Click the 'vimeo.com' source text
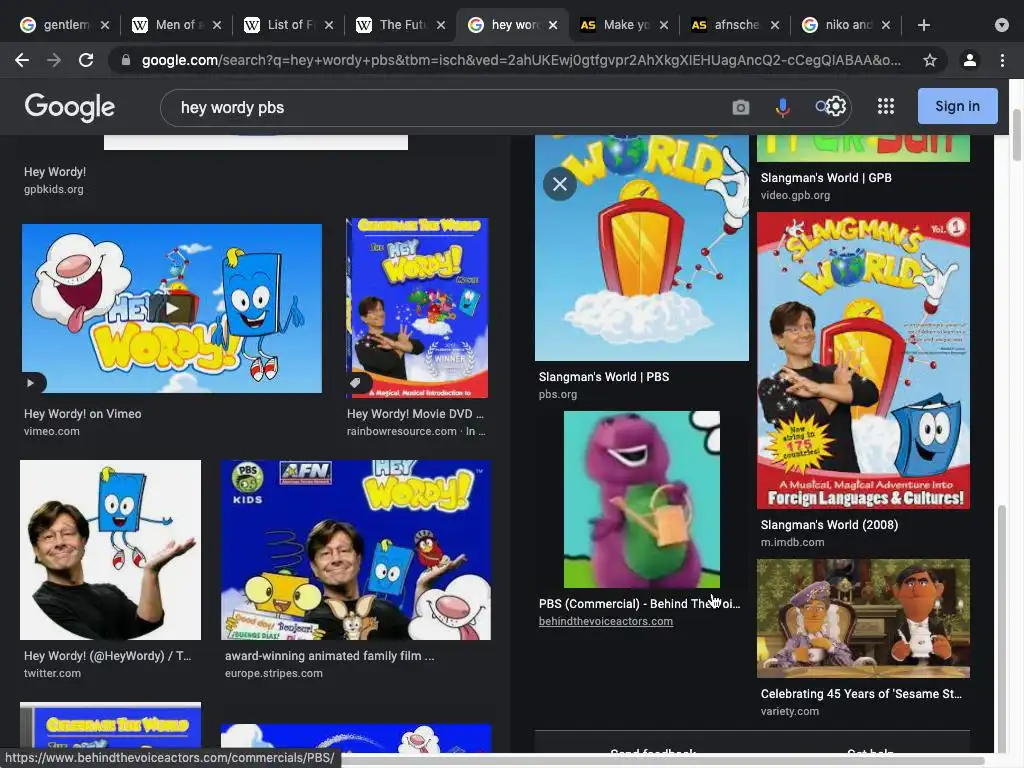The width and height of the screenshot is (1024, 768). coord(52,431)
